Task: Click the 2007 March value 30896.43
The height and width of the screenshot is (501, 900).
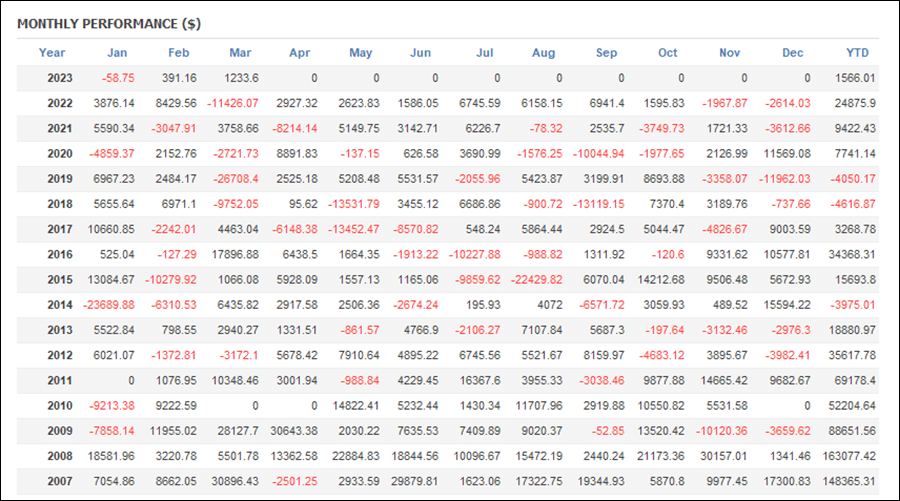Action: tap(235, 481)
